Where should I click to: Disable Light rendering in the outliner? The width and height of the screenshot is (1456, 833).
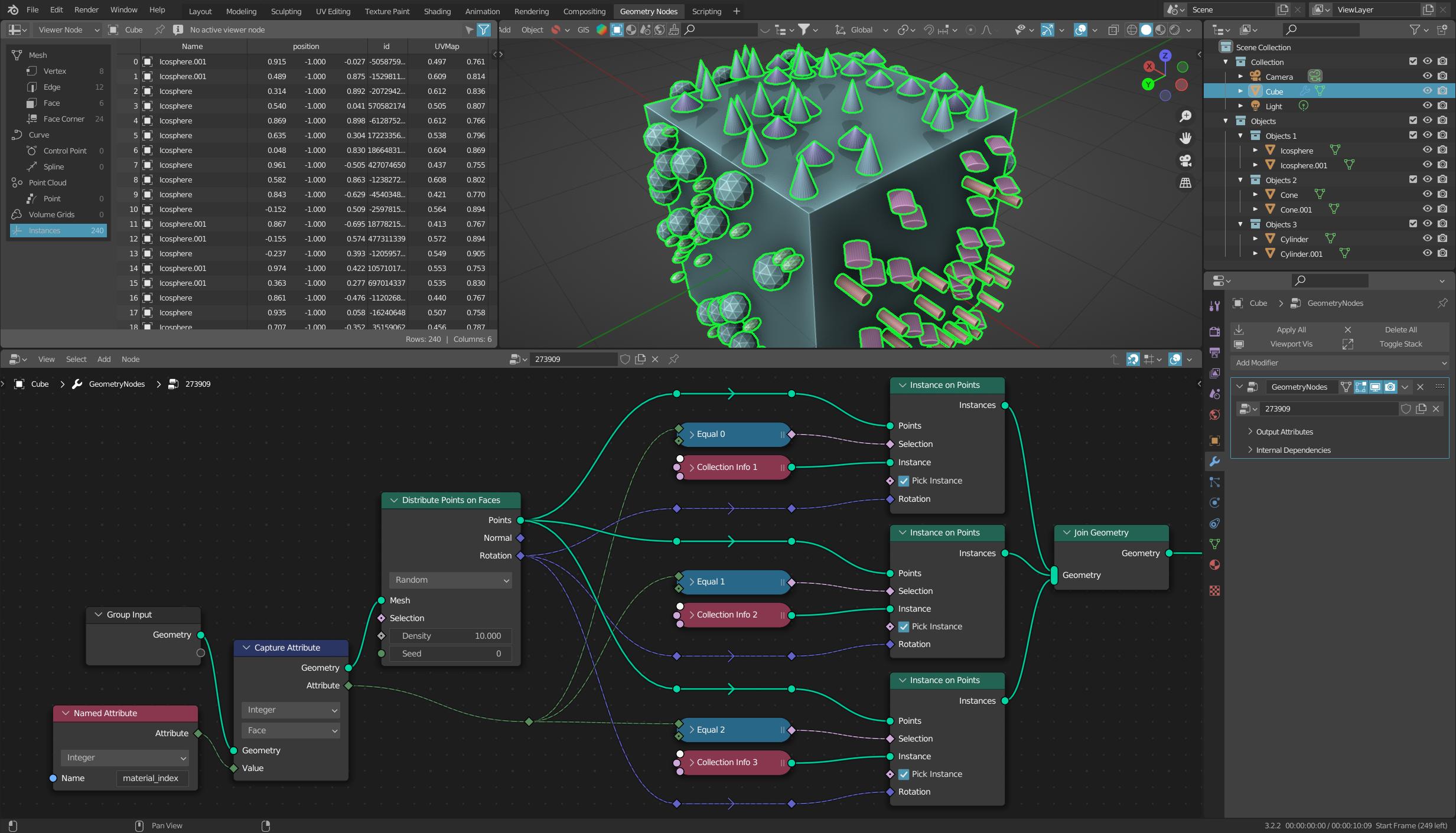(1442, 106)
